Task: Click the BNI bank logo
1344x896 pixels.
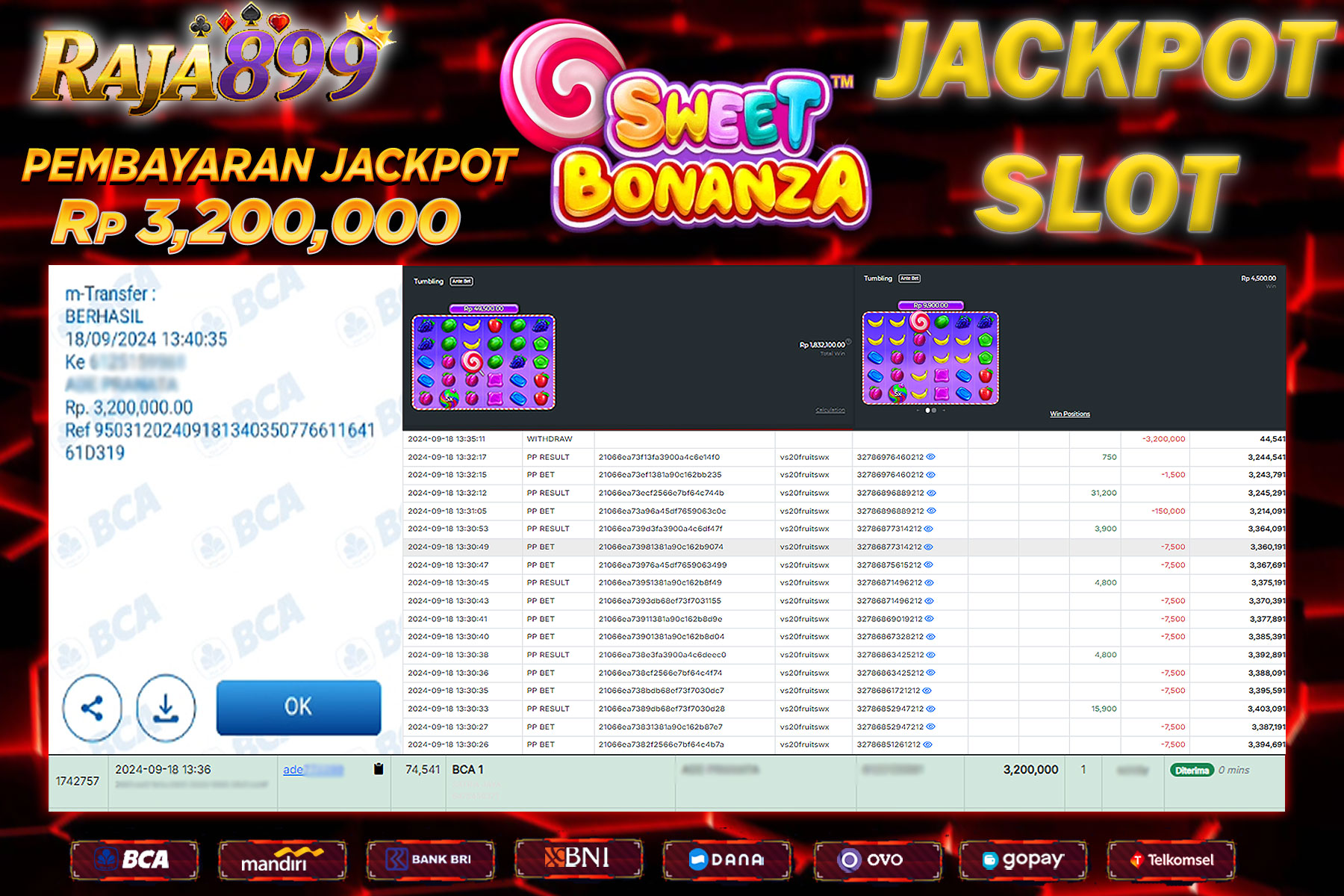Action: [x=578, y=858]
